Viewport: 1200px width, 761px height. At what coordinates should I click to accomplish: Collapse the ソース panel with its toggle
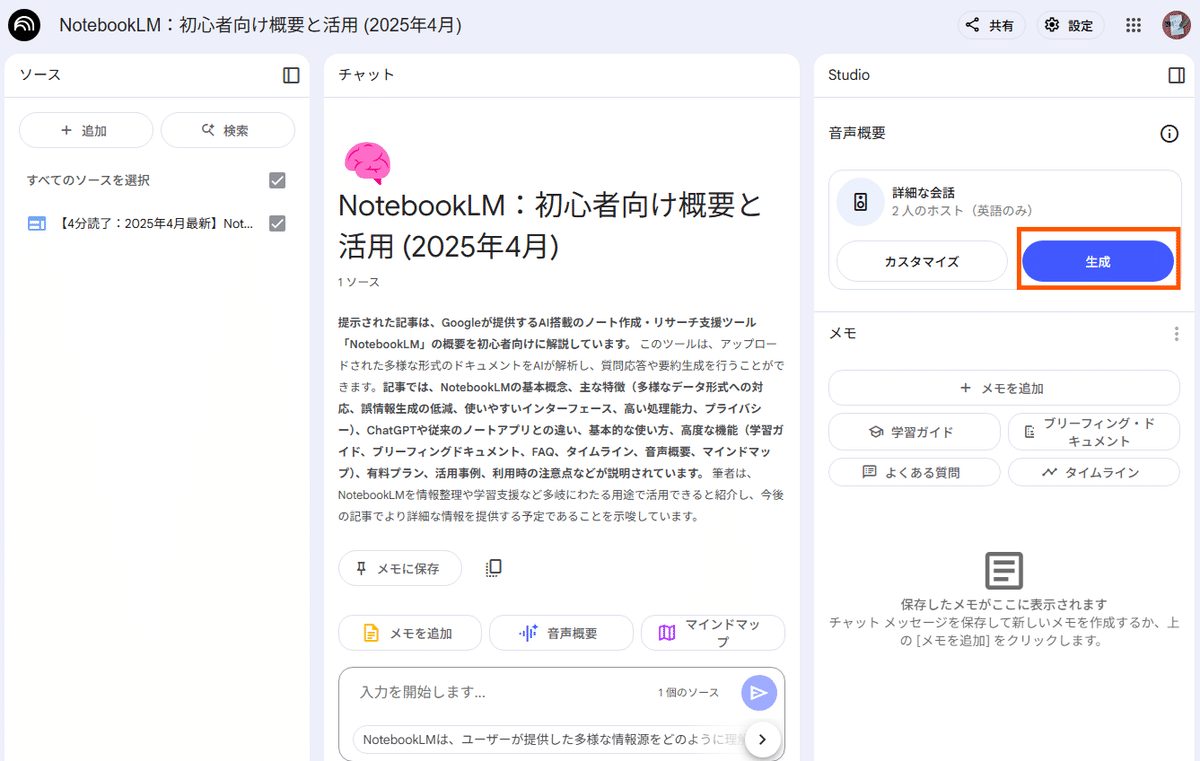pyautogui.click(x=291, y=75)
